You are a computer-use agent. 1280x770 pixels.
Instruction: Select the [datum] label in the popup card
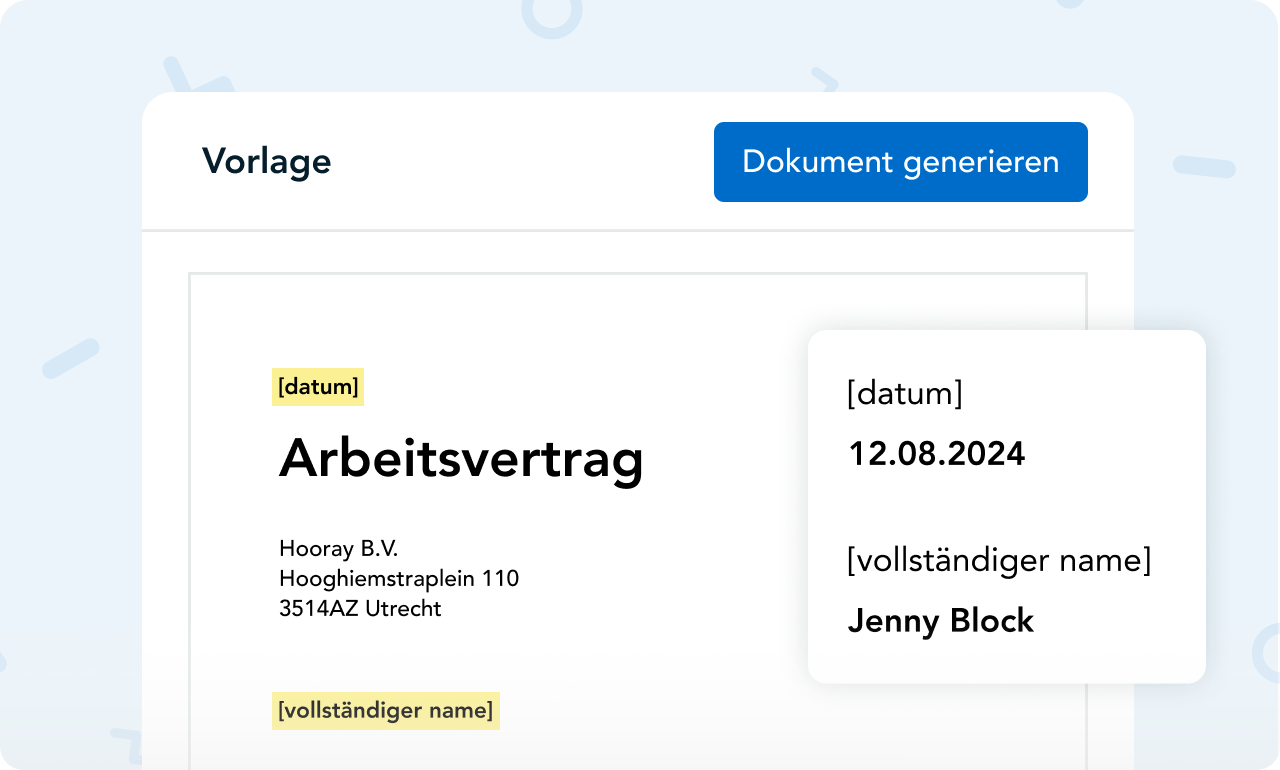point(904,394)
